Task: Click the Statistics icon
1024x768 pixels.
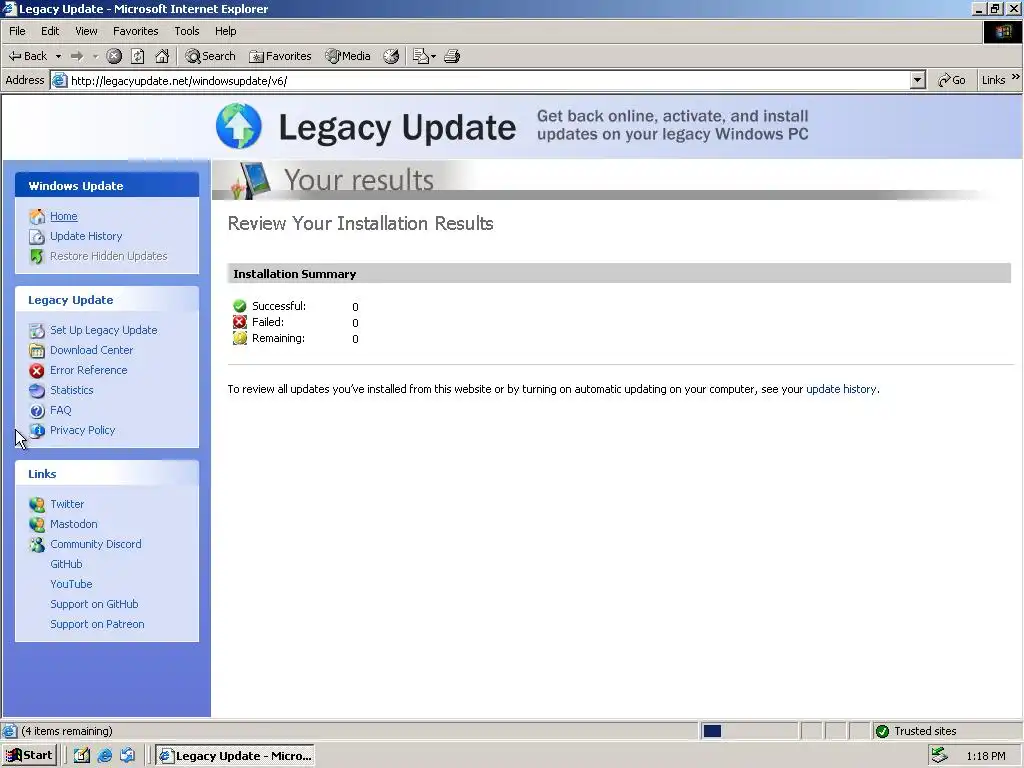Action: coord(37,391)
